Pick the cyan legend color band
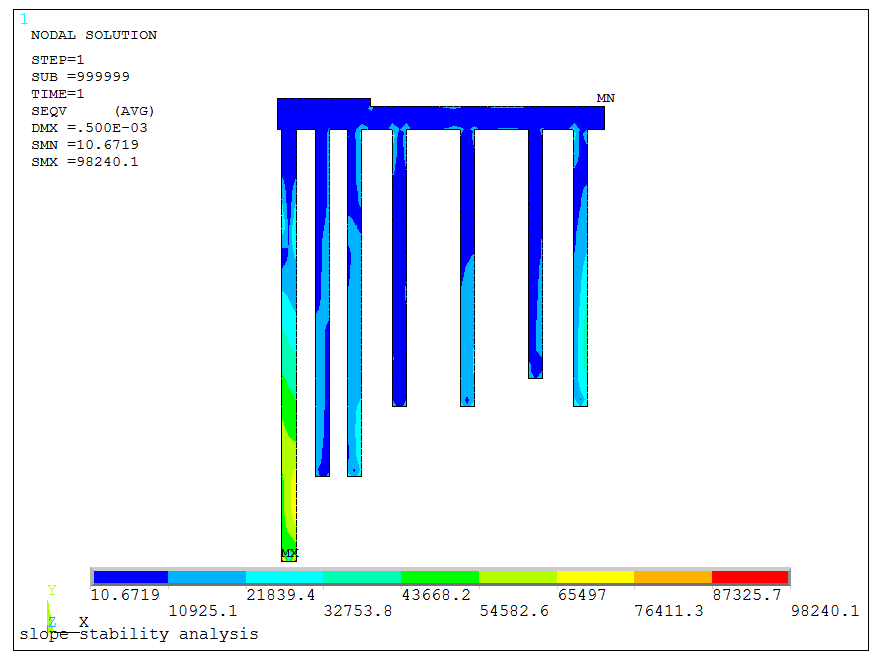Image resolution: width=877 pixels, height=656 pixels. click(x=285, y=577)
